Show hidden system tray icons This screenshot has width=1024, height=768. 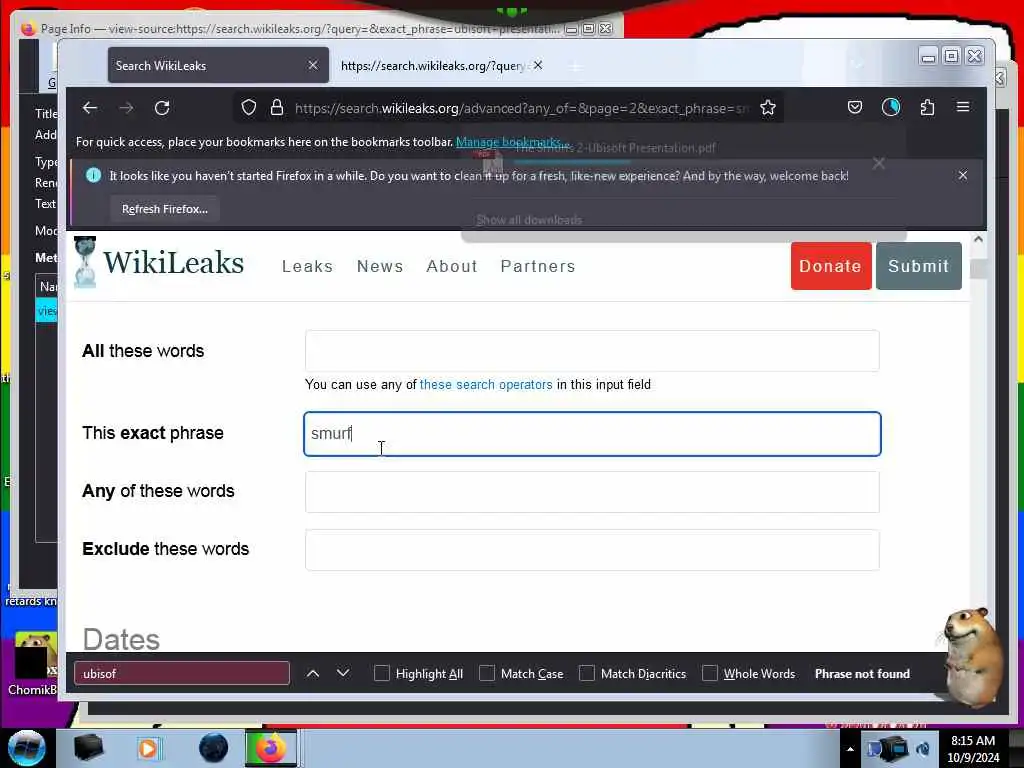pyautogui.click(x=850, y=749)
